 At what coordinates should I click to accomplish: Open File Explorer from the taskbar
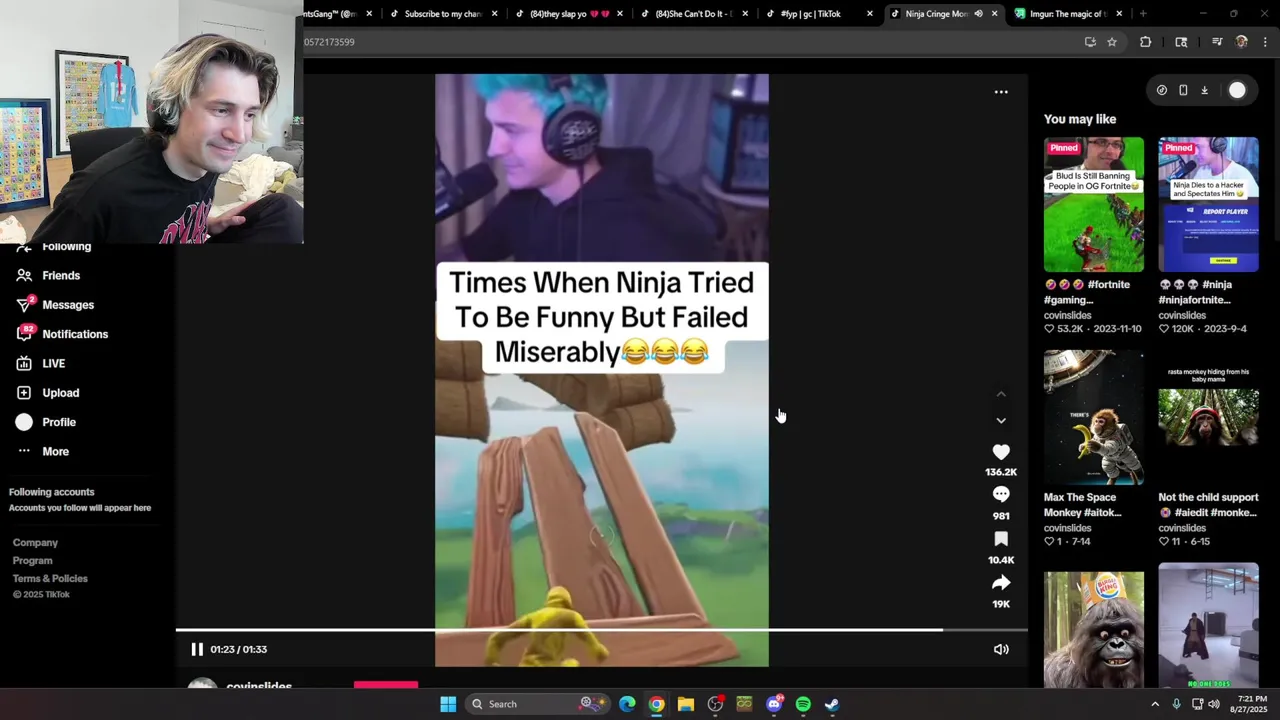[685, 704]
